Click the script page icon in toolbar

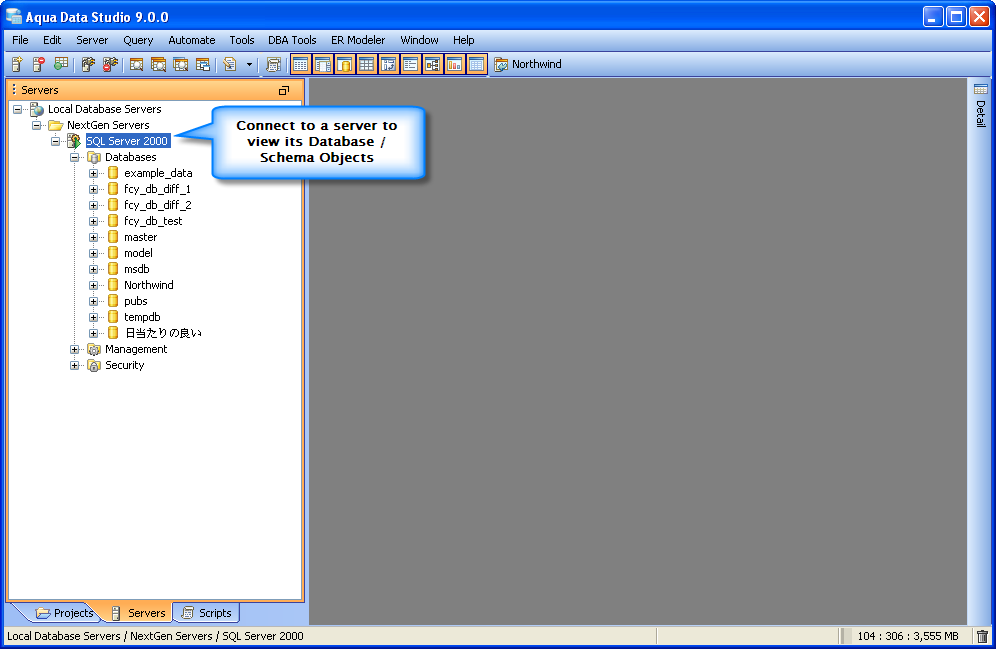tap(230, 64)
